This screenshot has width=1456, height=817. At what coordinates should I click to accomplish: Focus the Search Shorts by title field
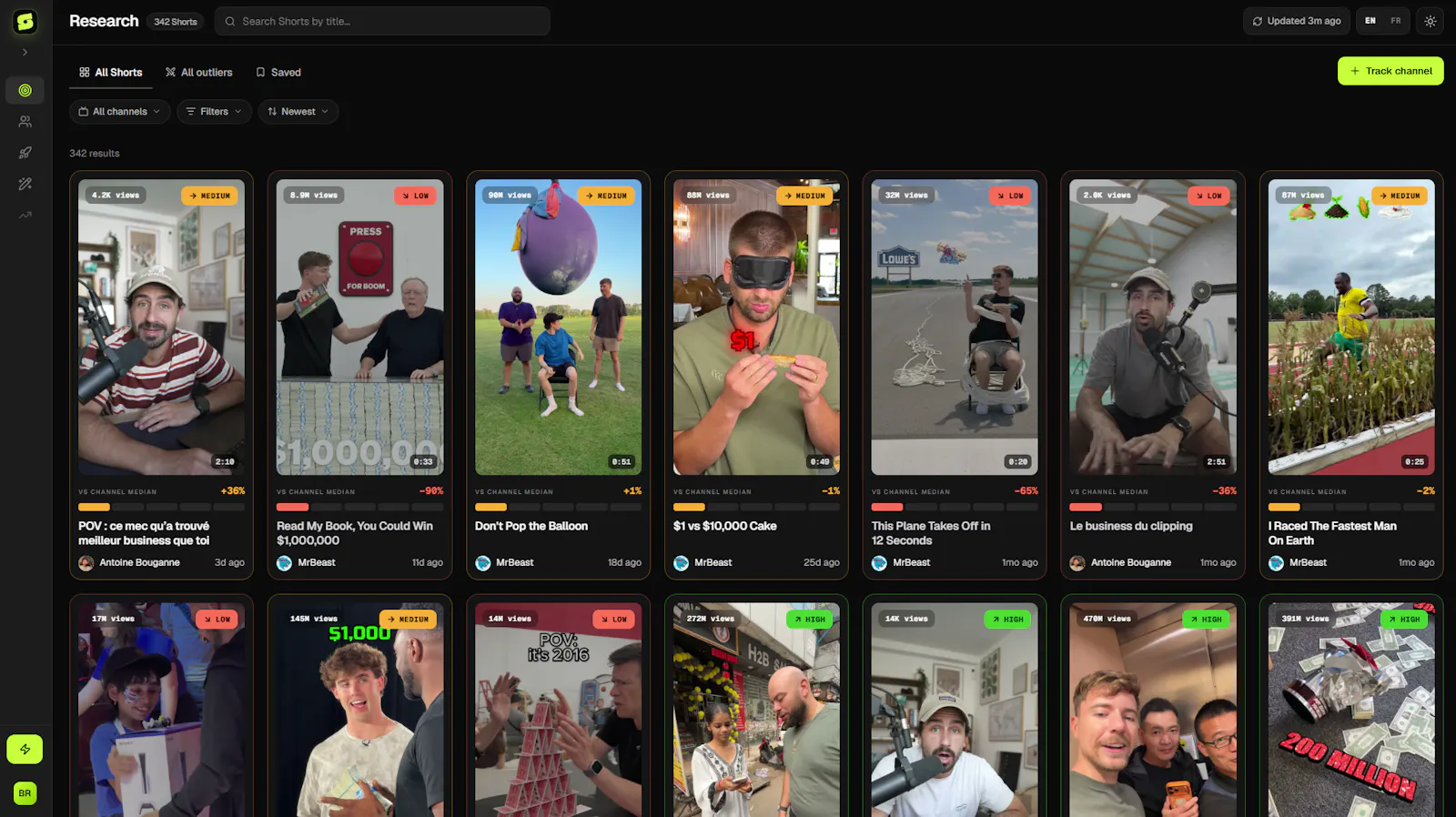click(x=382, y=21)
